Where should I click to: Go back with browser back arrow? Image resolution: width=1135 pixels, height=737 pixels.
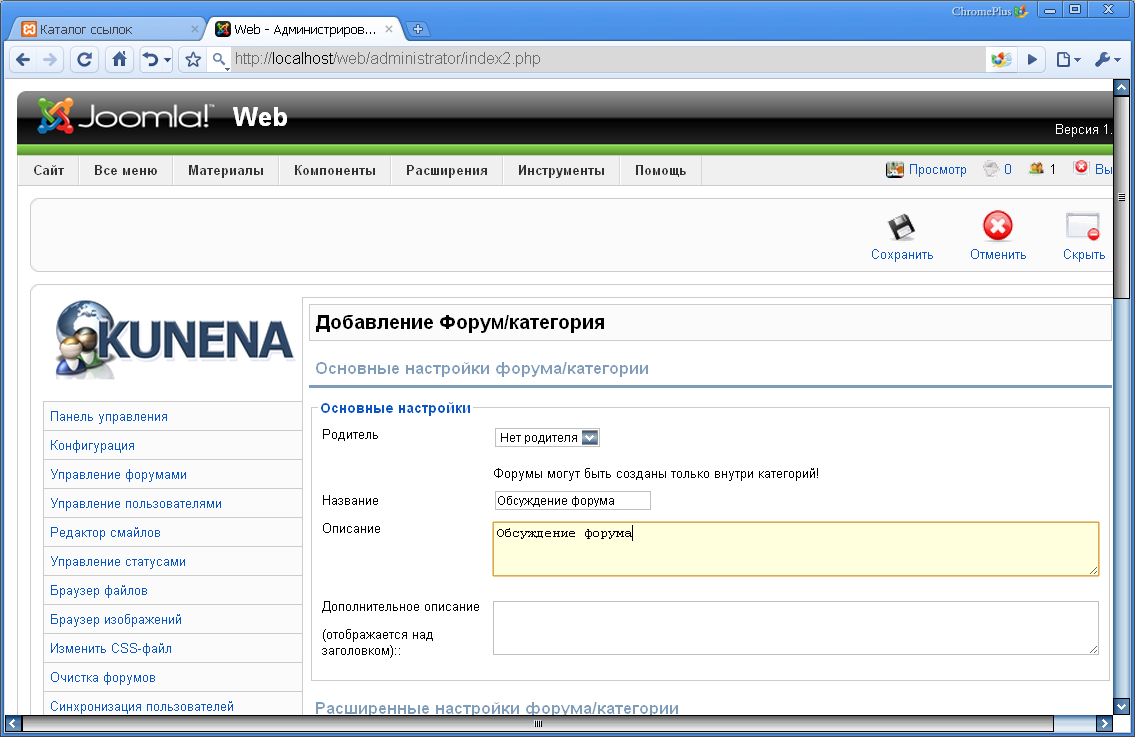(23, 59)
